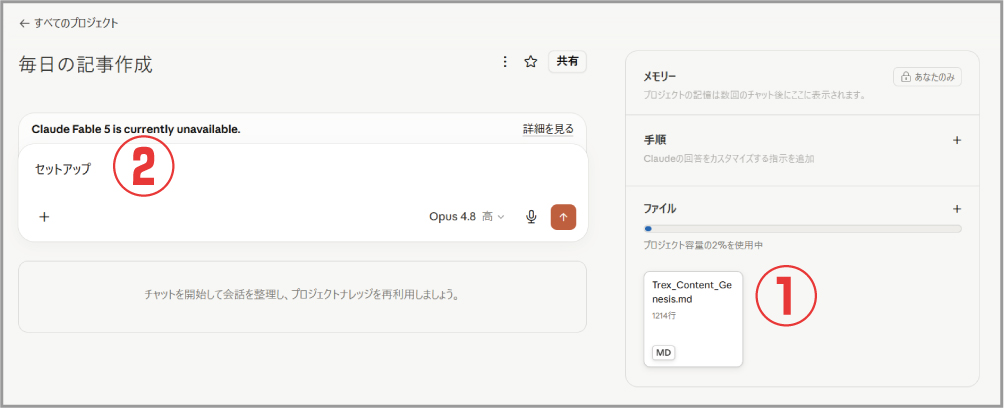1004x408 pixels.
Task: Click the chat input containing セットアップ
Action: click(x=303, y=170)
